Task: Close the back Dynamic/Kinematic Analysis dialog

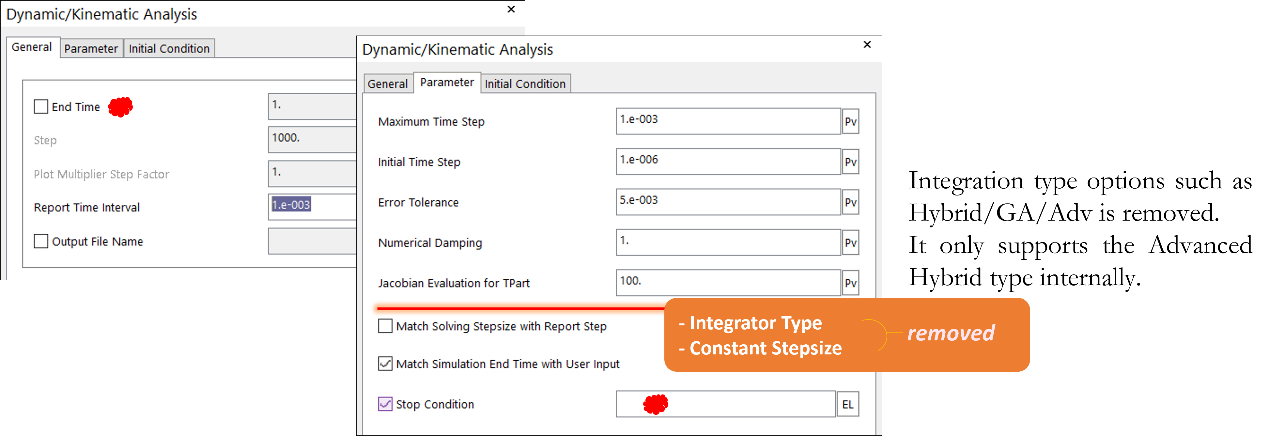Action: tap(511, 10)
